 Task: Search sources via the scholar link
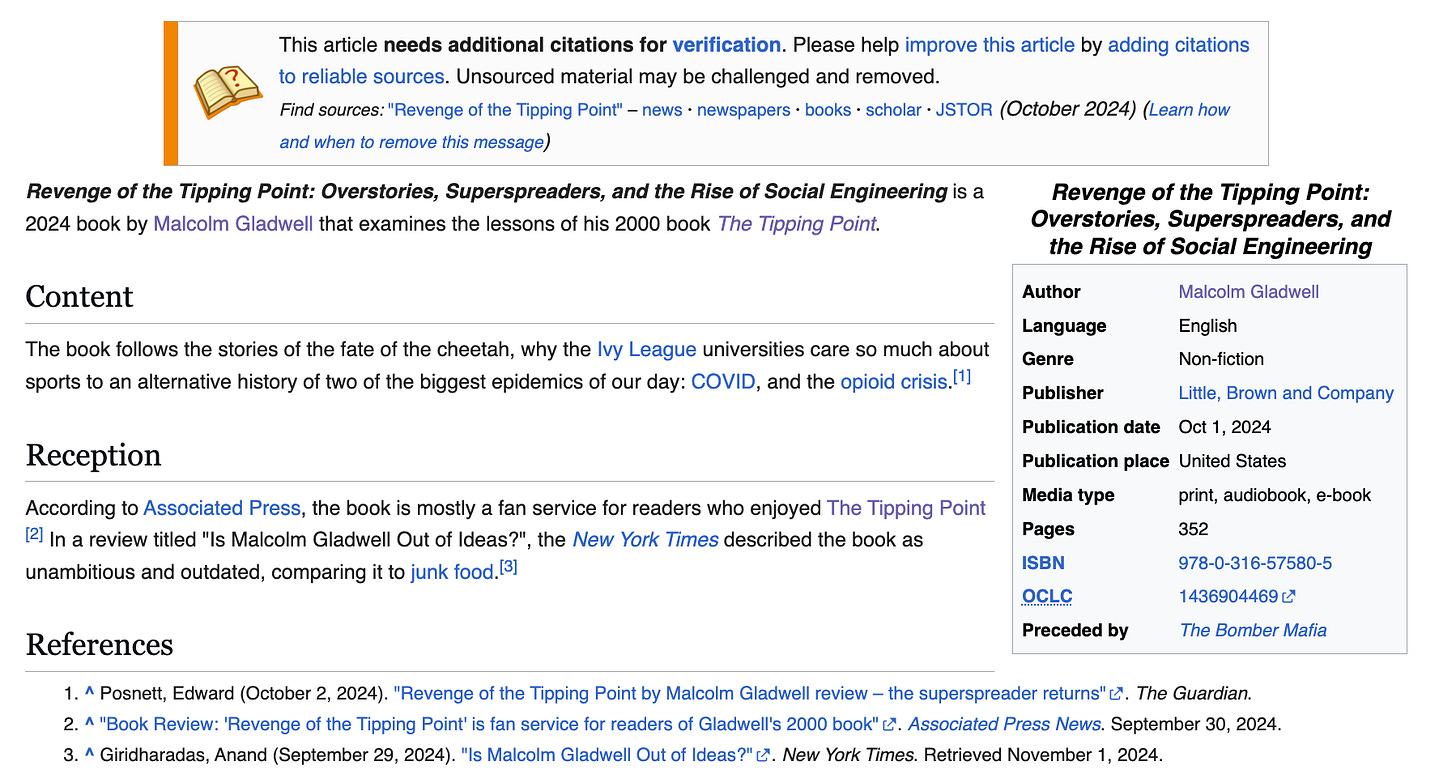click(x=893, y=110)
